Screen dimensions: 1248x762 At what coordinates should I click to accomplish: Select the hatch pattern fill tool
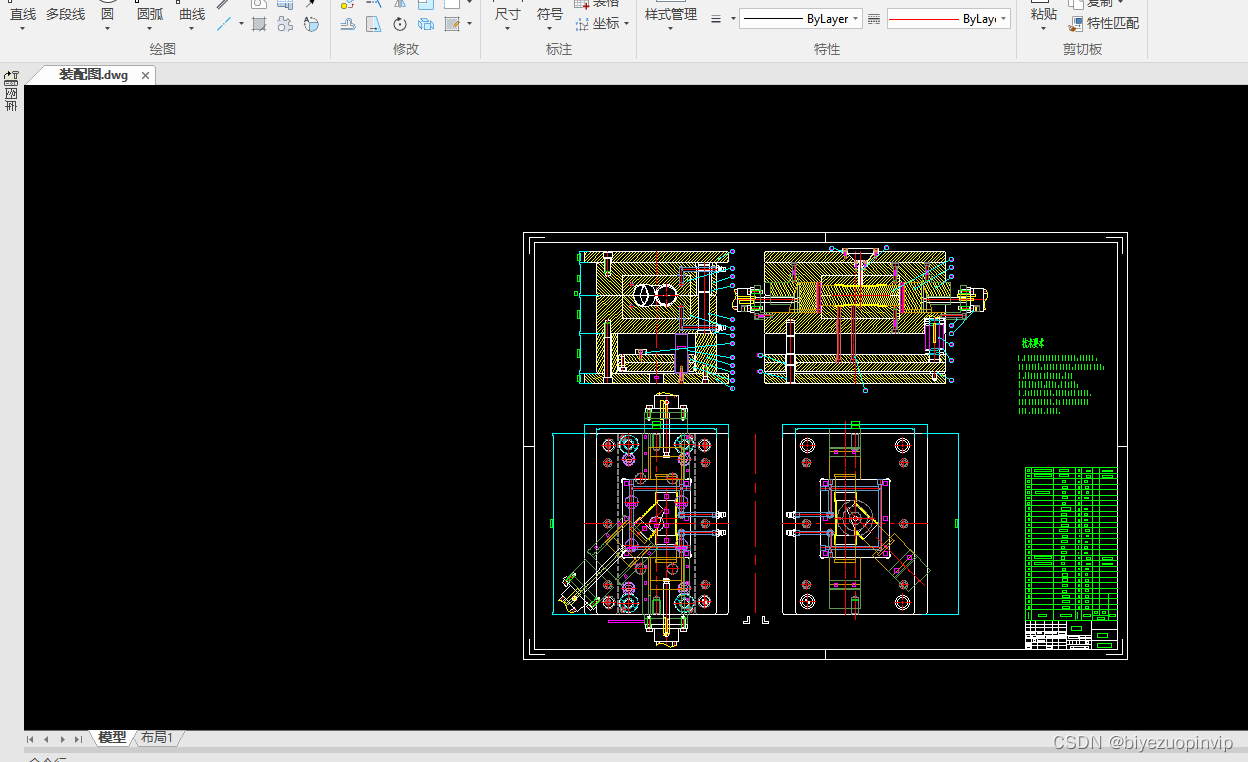click(259, 24)
